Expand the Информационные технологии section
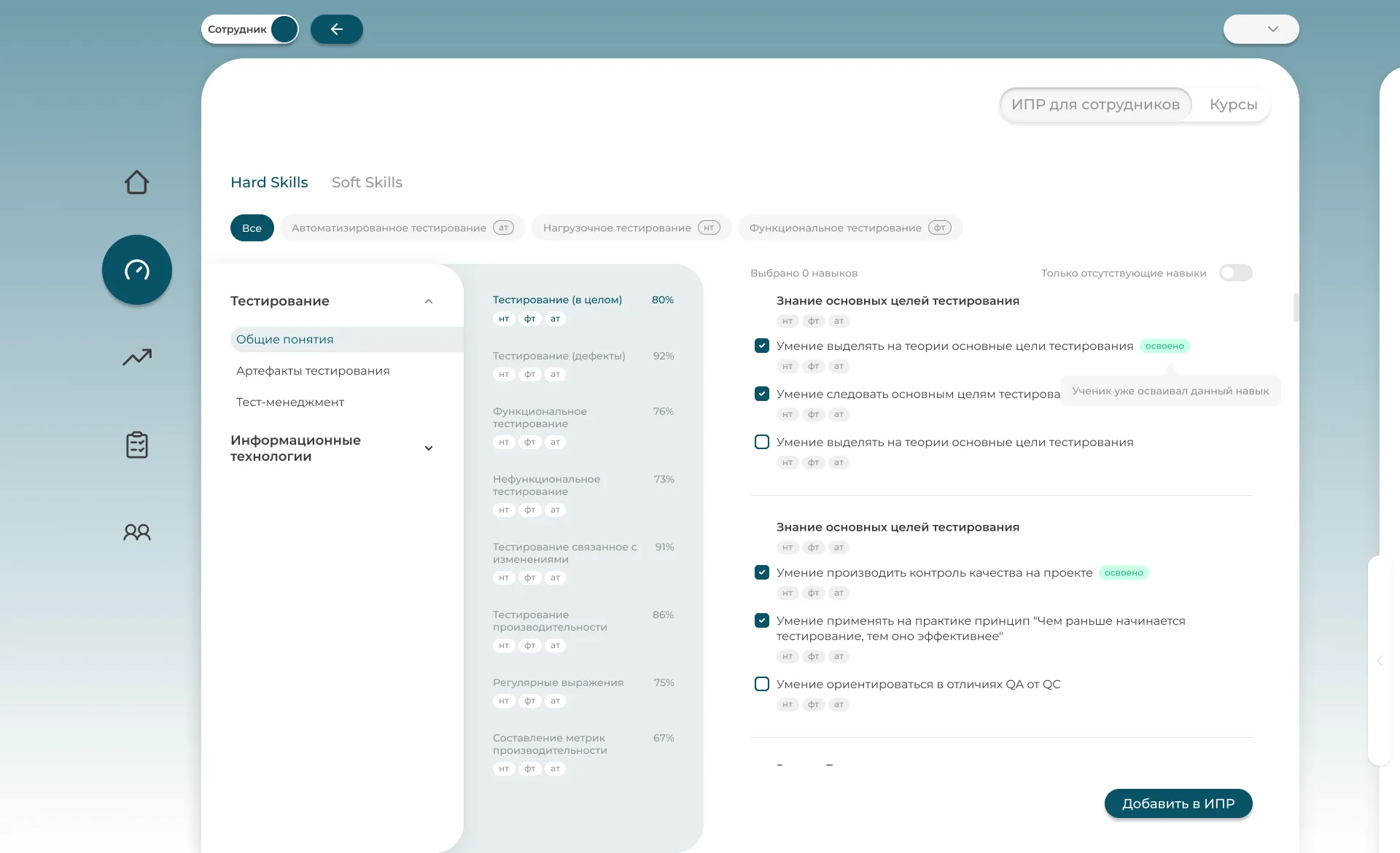 click(429, 448)
